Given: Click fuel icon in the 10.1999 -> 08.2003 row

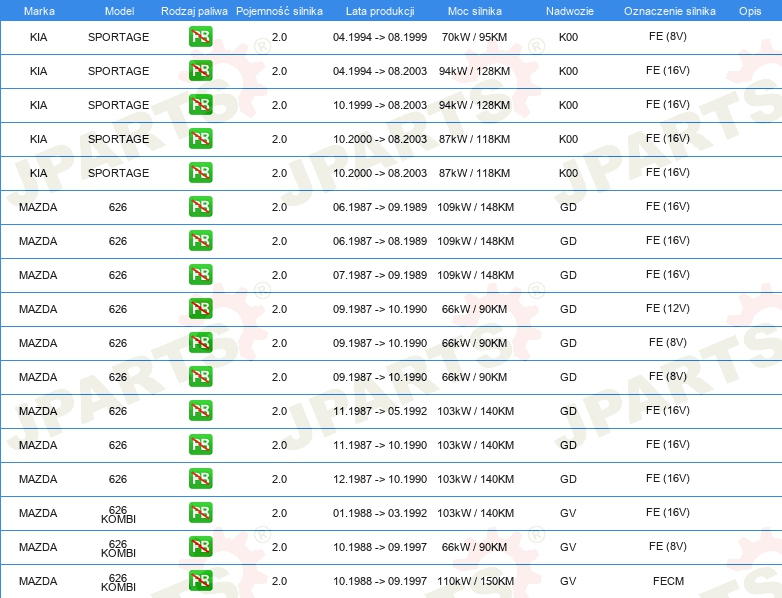Looking at the screenshot, I should [200, 104].
